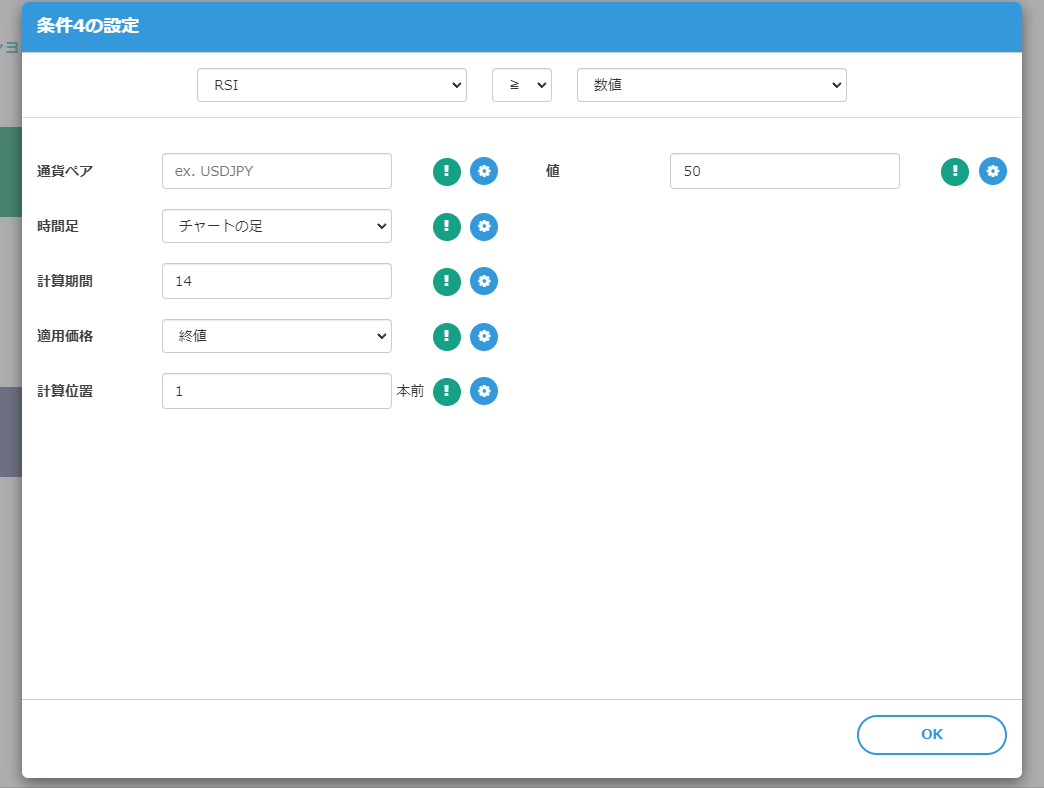Click the info icon for 適用価格
Image resolution: width=1044 pixels, height=788 pixels.
(447, 337)
